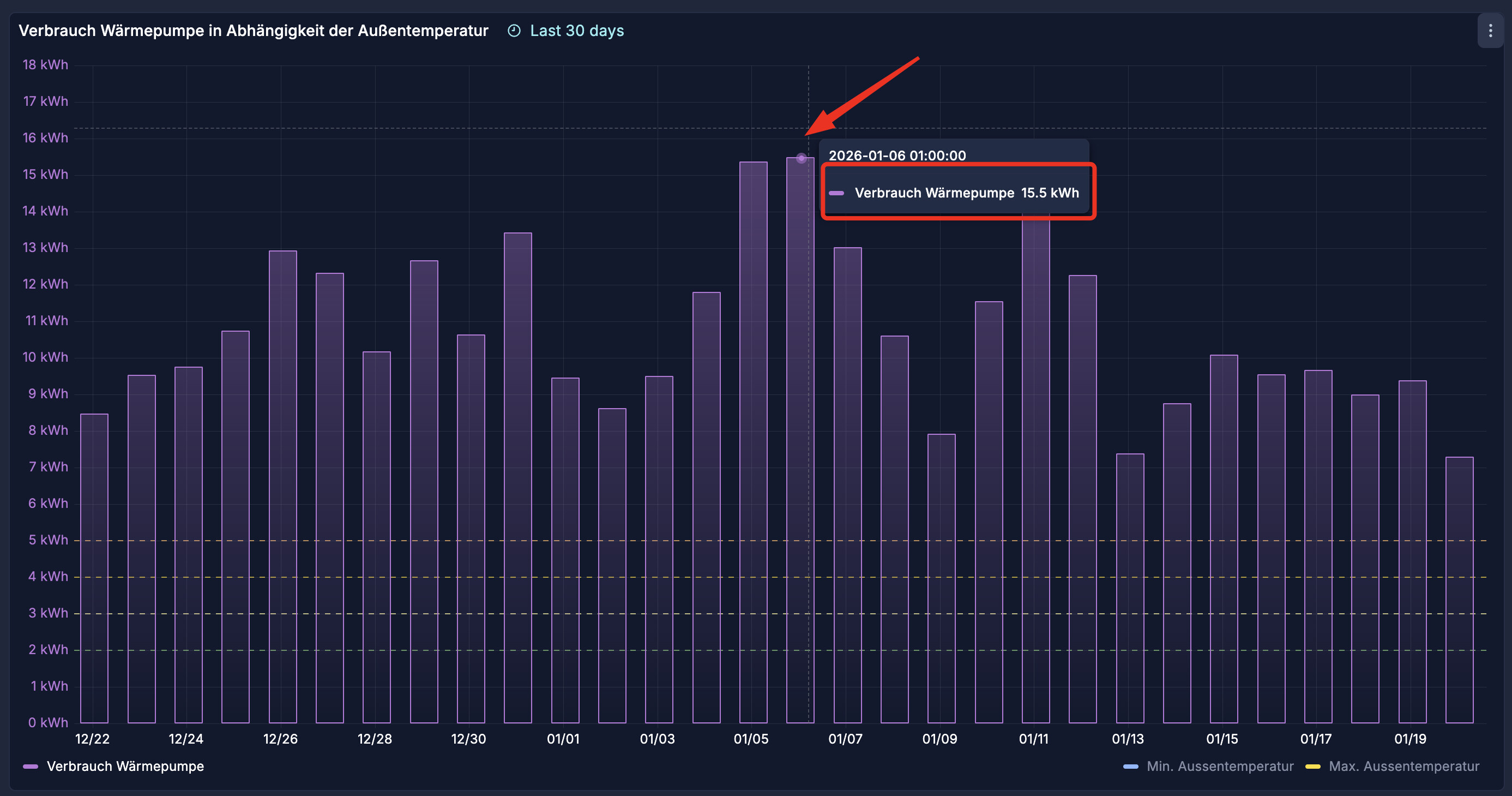This screenshot has height=796, width=1512.
Task: Click the bar above the 01/19 label
Action: (1412, 552)
